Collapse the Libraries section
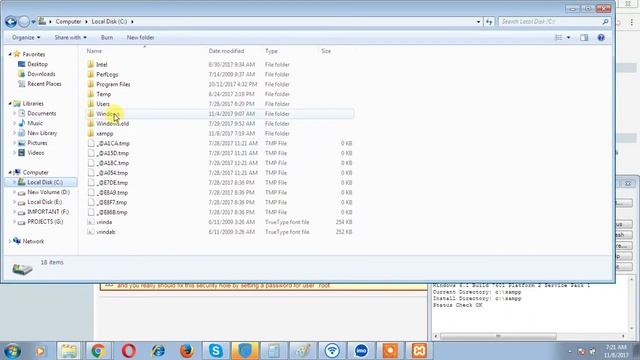This screenshot has height=360, width=640. [10, 104]
